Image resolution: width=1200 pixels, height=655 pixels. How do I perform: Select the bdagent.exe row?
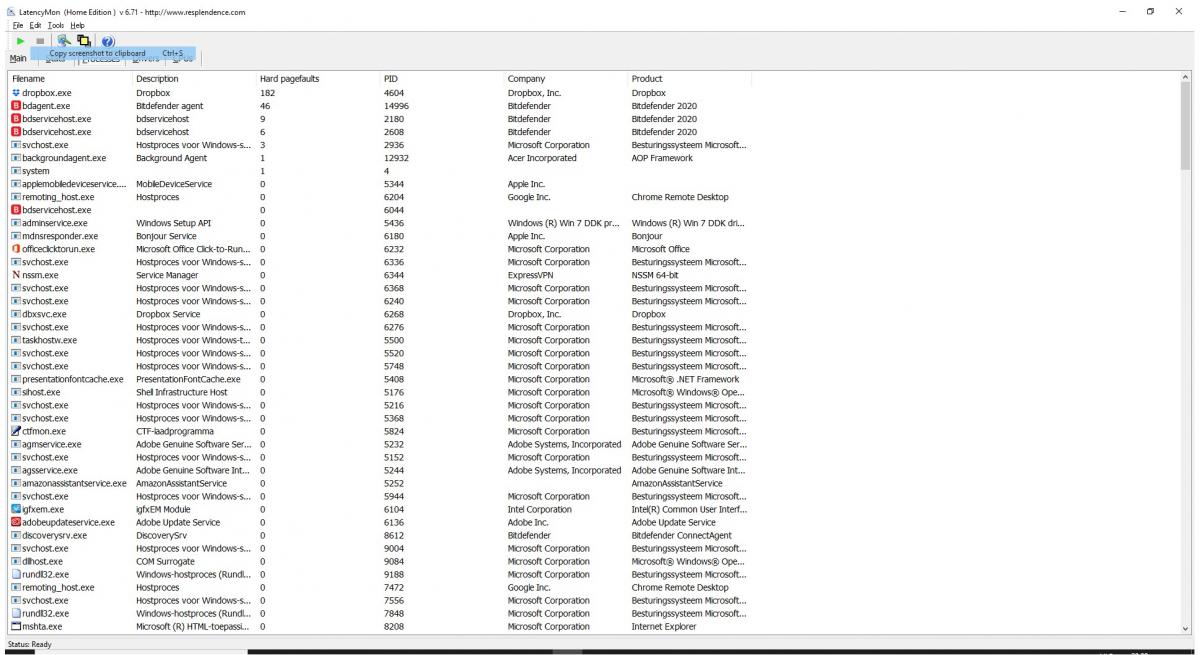pos(379,106)
